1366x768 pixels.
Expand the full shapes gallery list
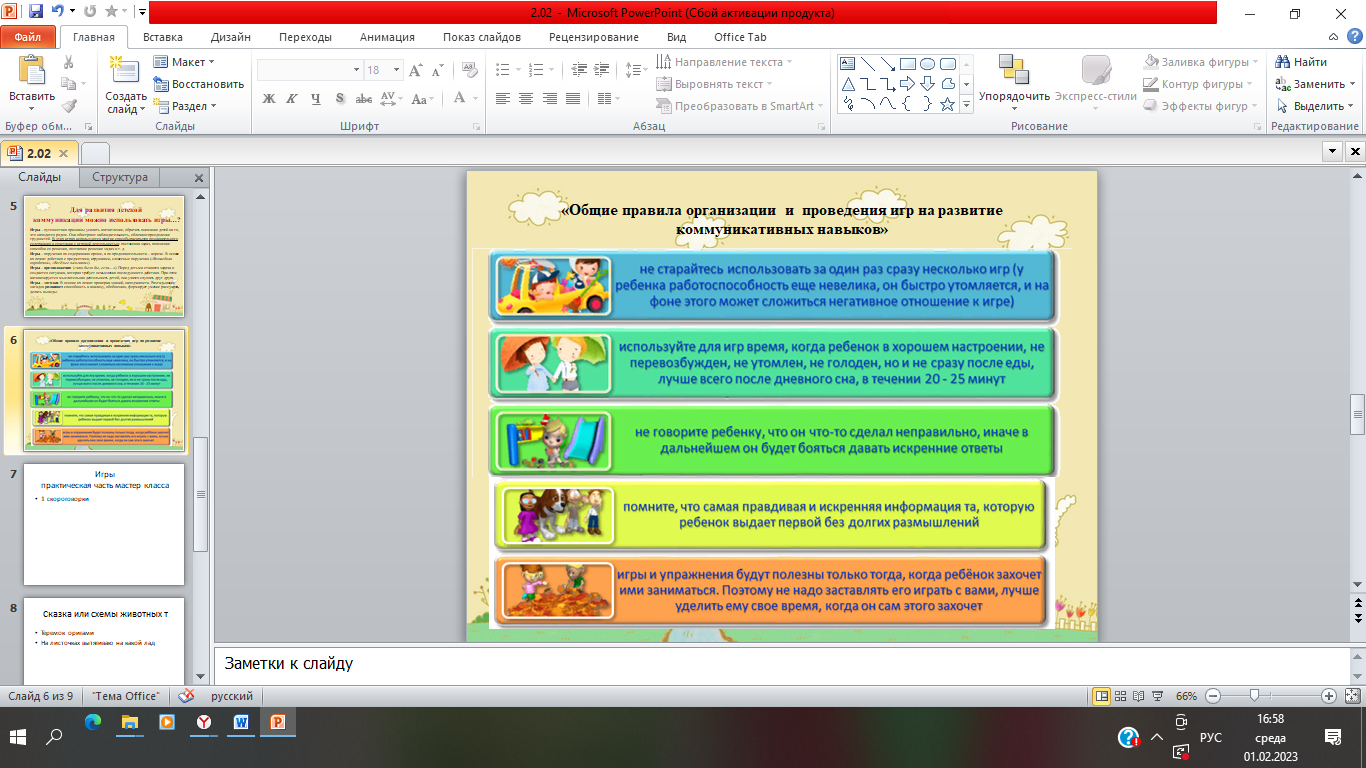[x=967, y=104]
